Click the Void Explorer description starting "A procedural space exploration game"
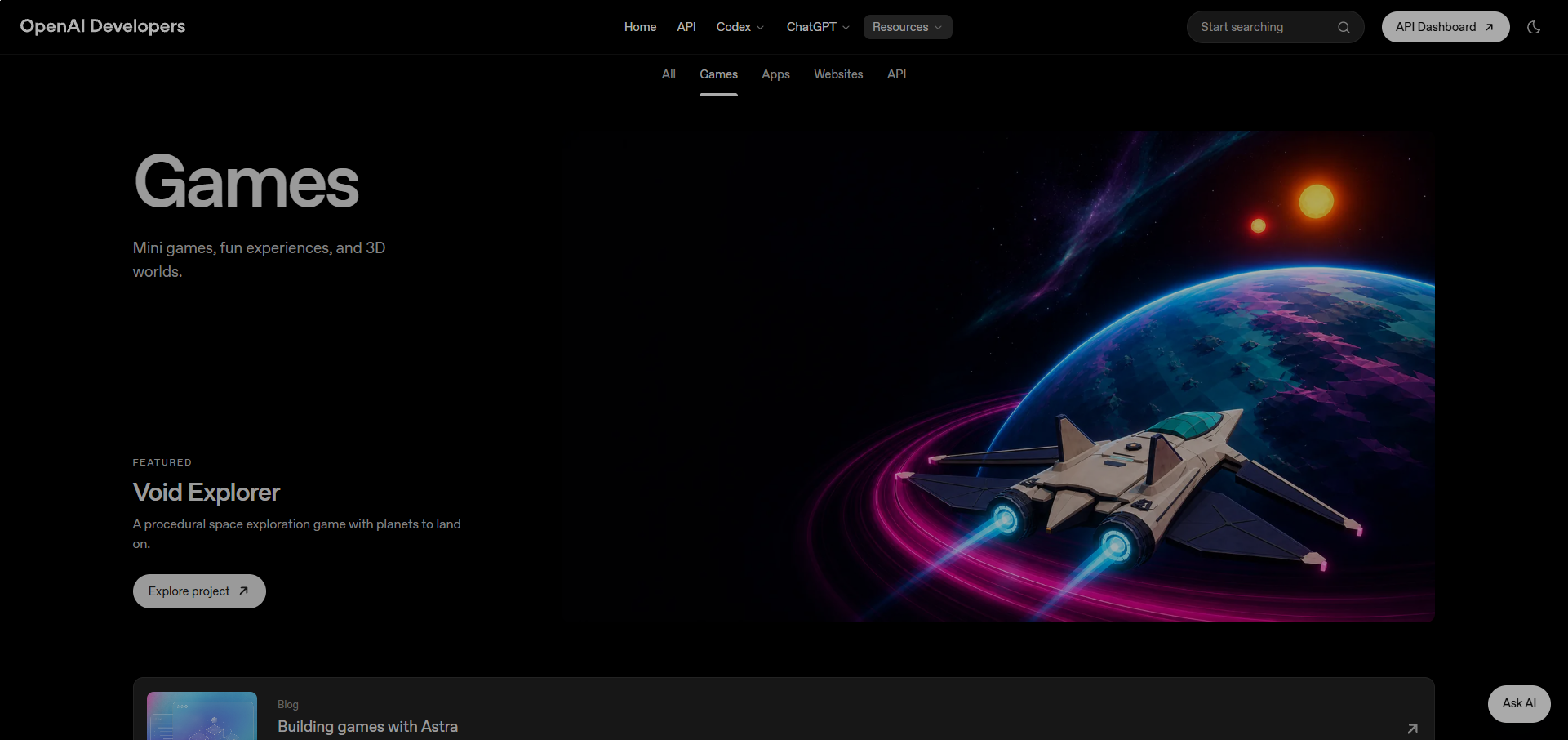Image resolution: width=1568 pixels, height=740 pixels. click(297, 534)
